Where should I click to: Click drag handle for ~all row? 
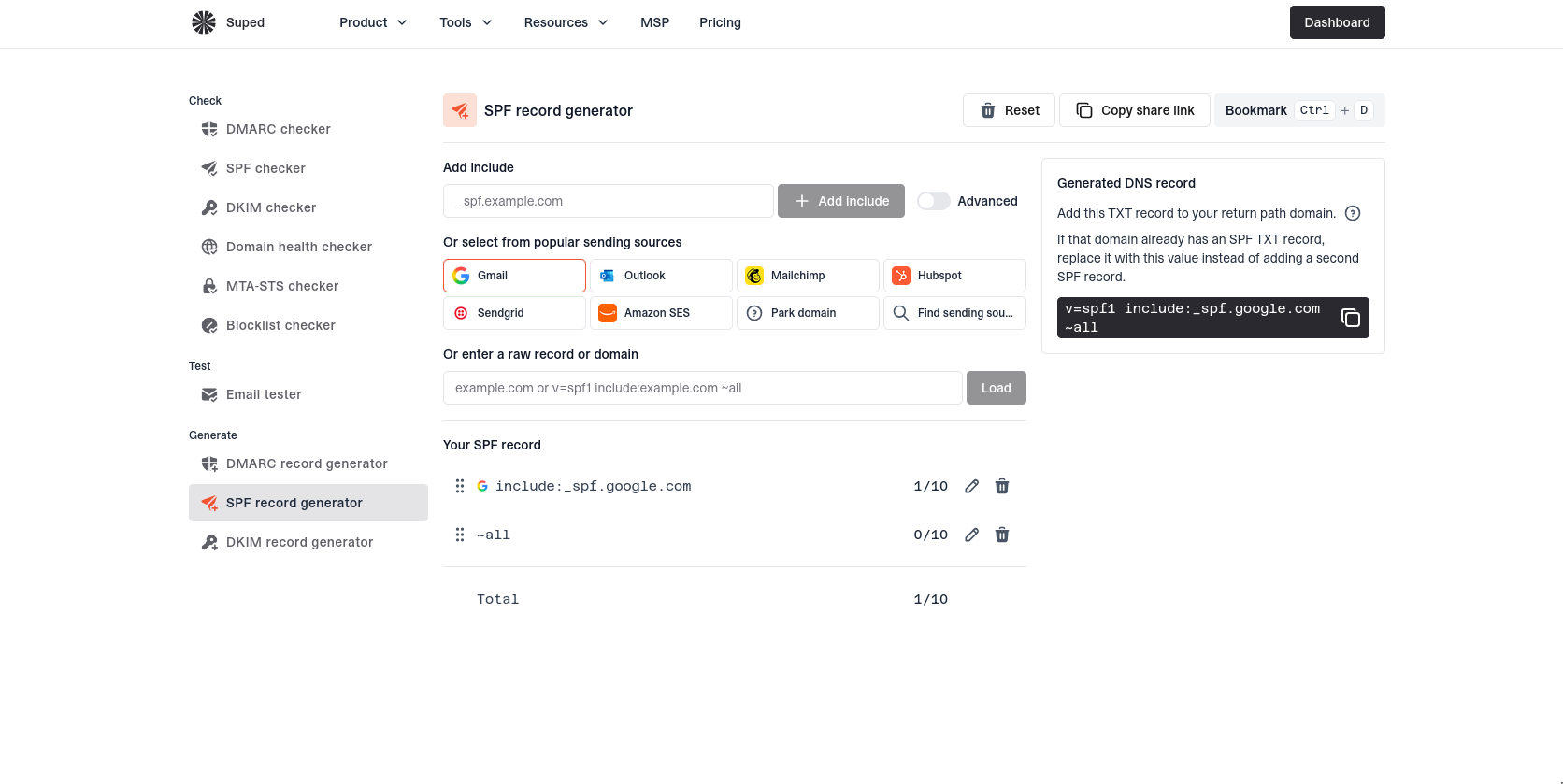point(460,535)
